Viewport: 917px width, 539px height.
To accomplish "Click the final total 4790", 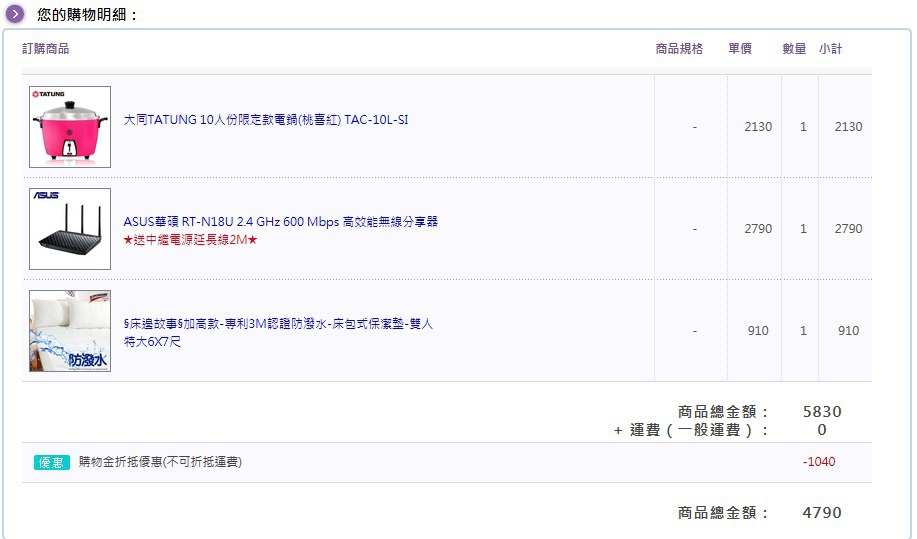I will pyautogui.click(x=822, y=513).
